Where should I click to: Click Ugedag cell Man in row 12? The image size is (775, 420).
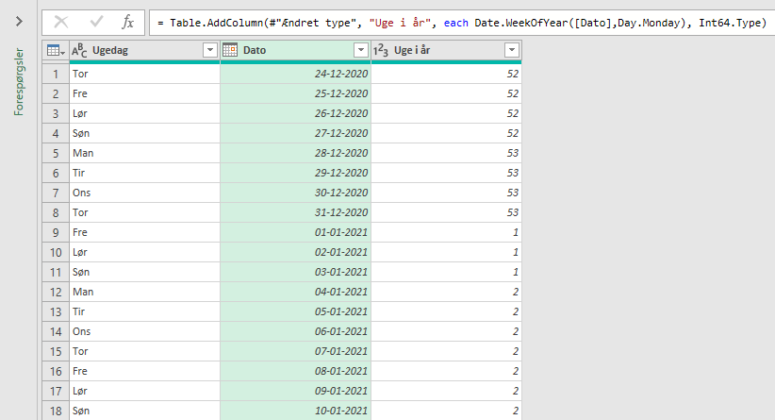tap(145, 292)
